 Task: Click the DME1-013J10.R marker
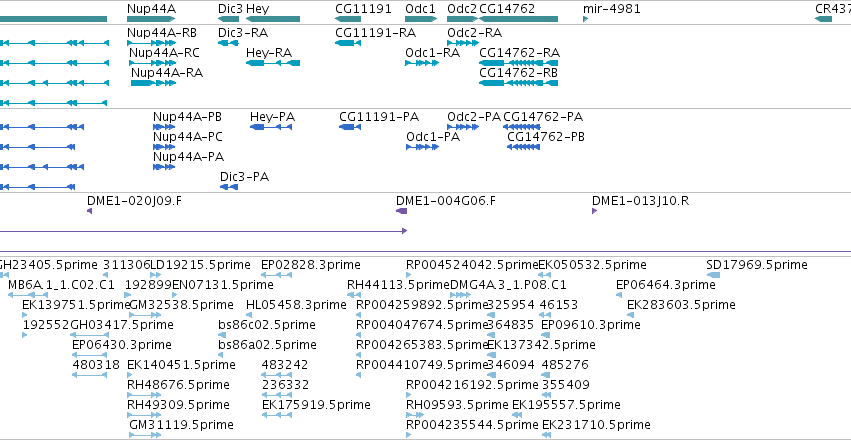(594, 211)
